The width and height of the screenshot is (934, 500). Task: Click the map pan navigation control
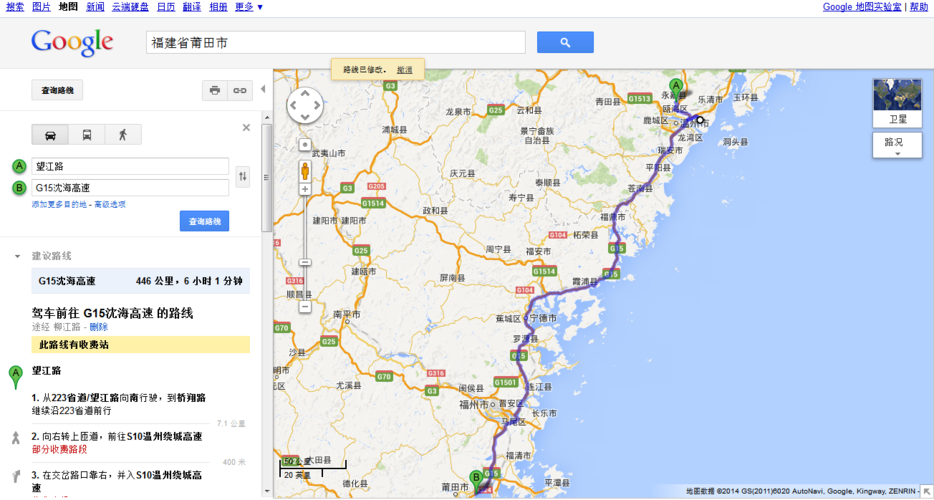(x=304, y=105)
